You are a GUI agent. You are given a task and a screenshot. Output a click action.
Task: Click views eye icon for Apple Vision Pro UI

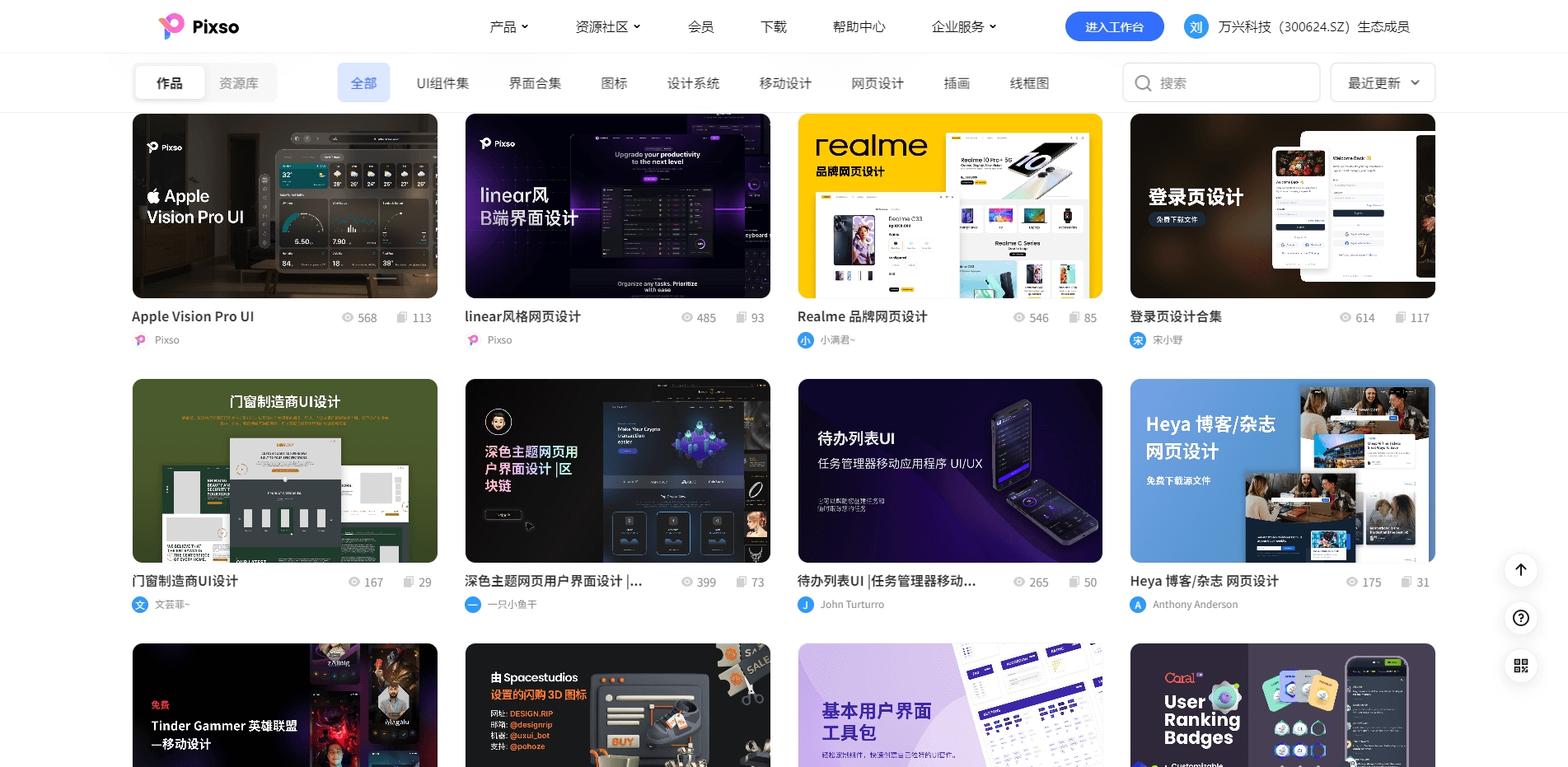point(348,317)
